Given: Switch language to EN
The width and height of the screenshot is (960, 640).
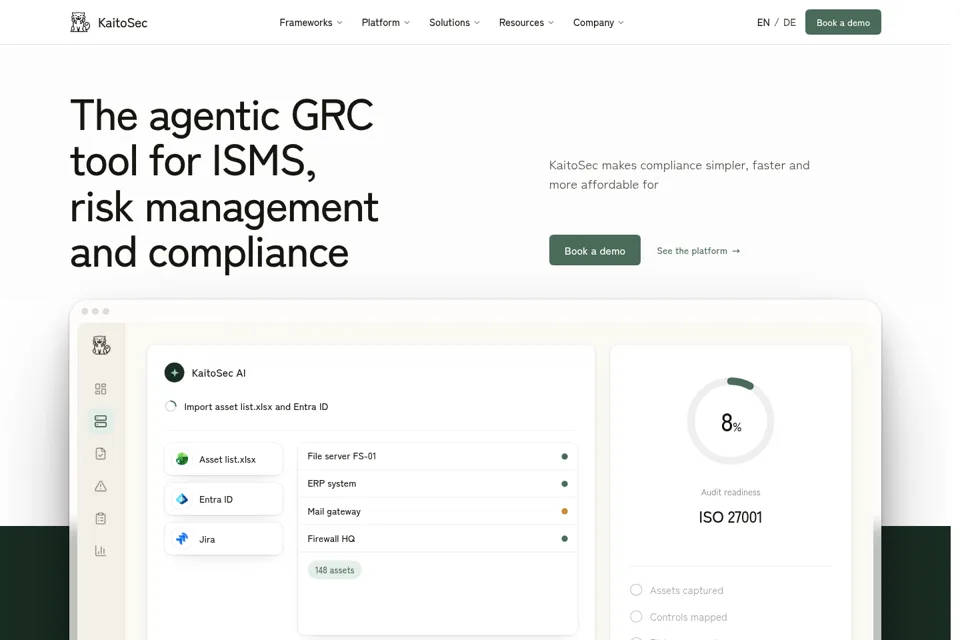Looking at the screenshot, I should coord(763,23).
